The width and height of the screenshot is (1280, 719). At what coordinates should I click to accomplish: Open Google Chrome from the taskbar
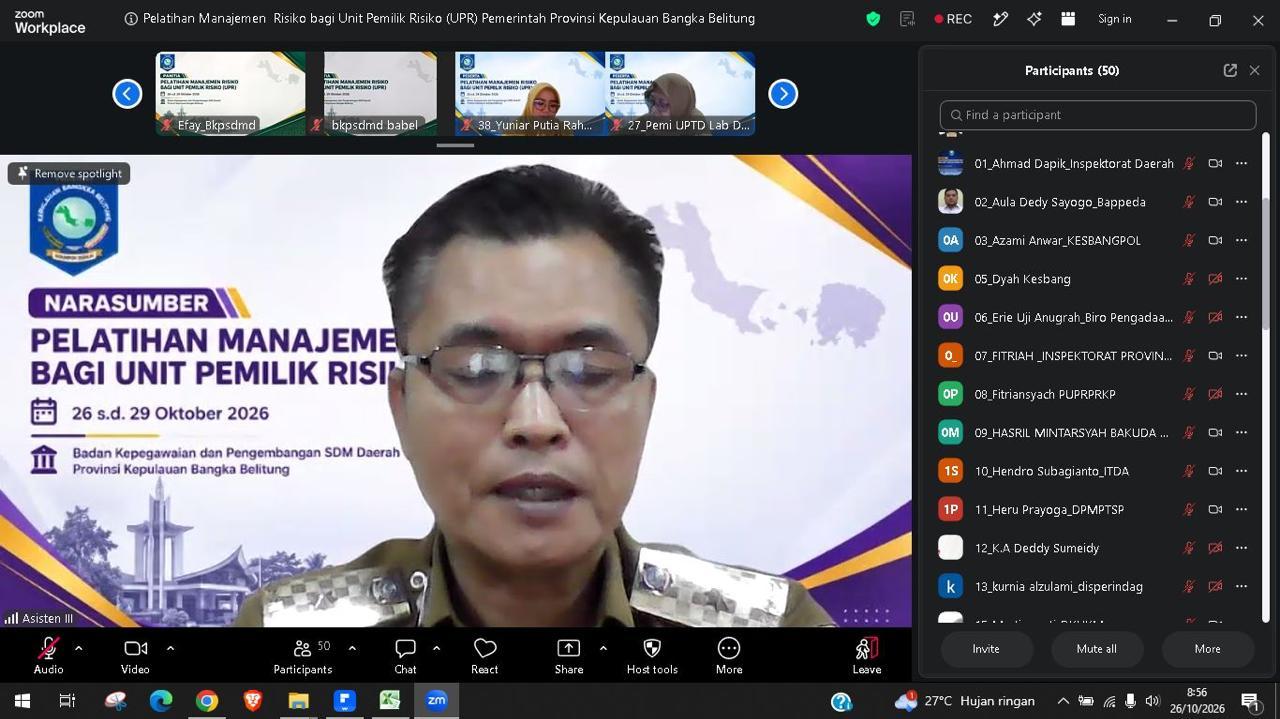[x=207, y=701]
